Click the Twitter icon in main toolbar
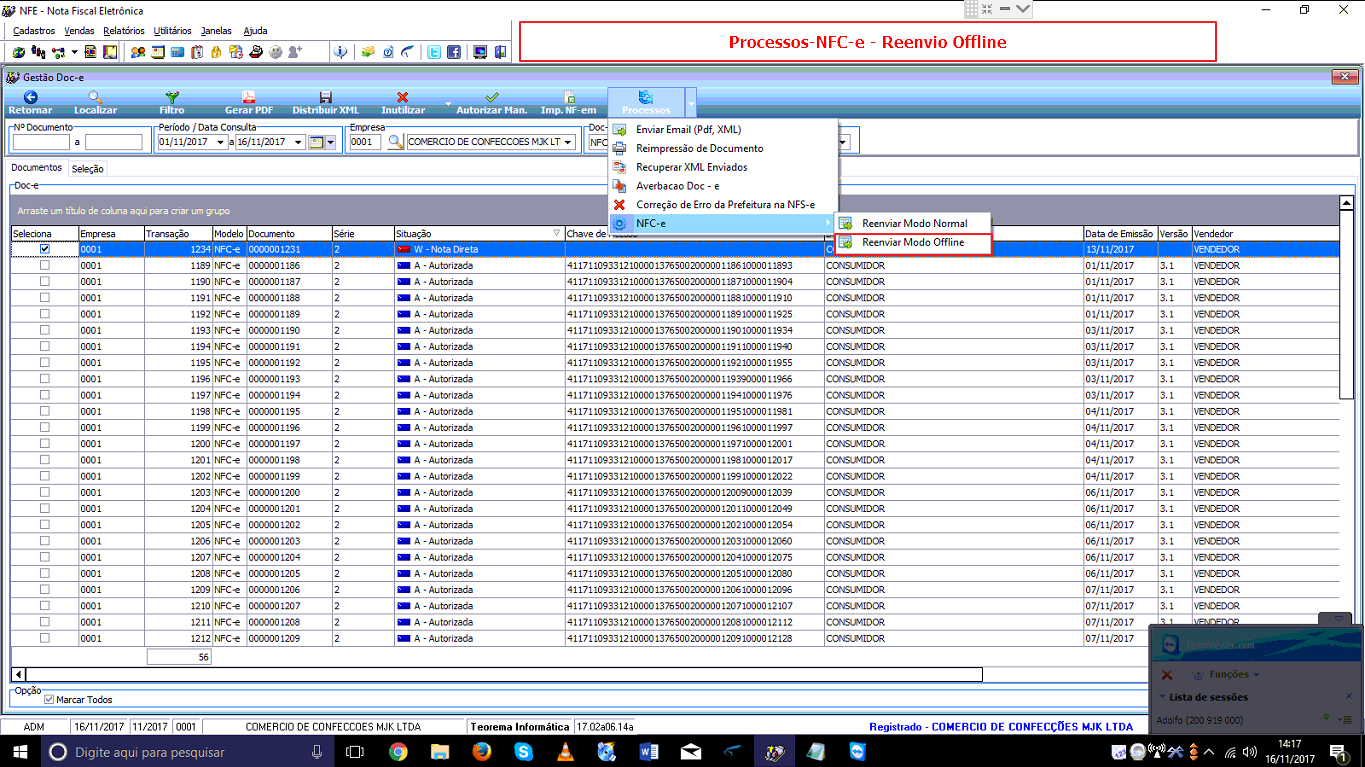 tap(434, 52)
